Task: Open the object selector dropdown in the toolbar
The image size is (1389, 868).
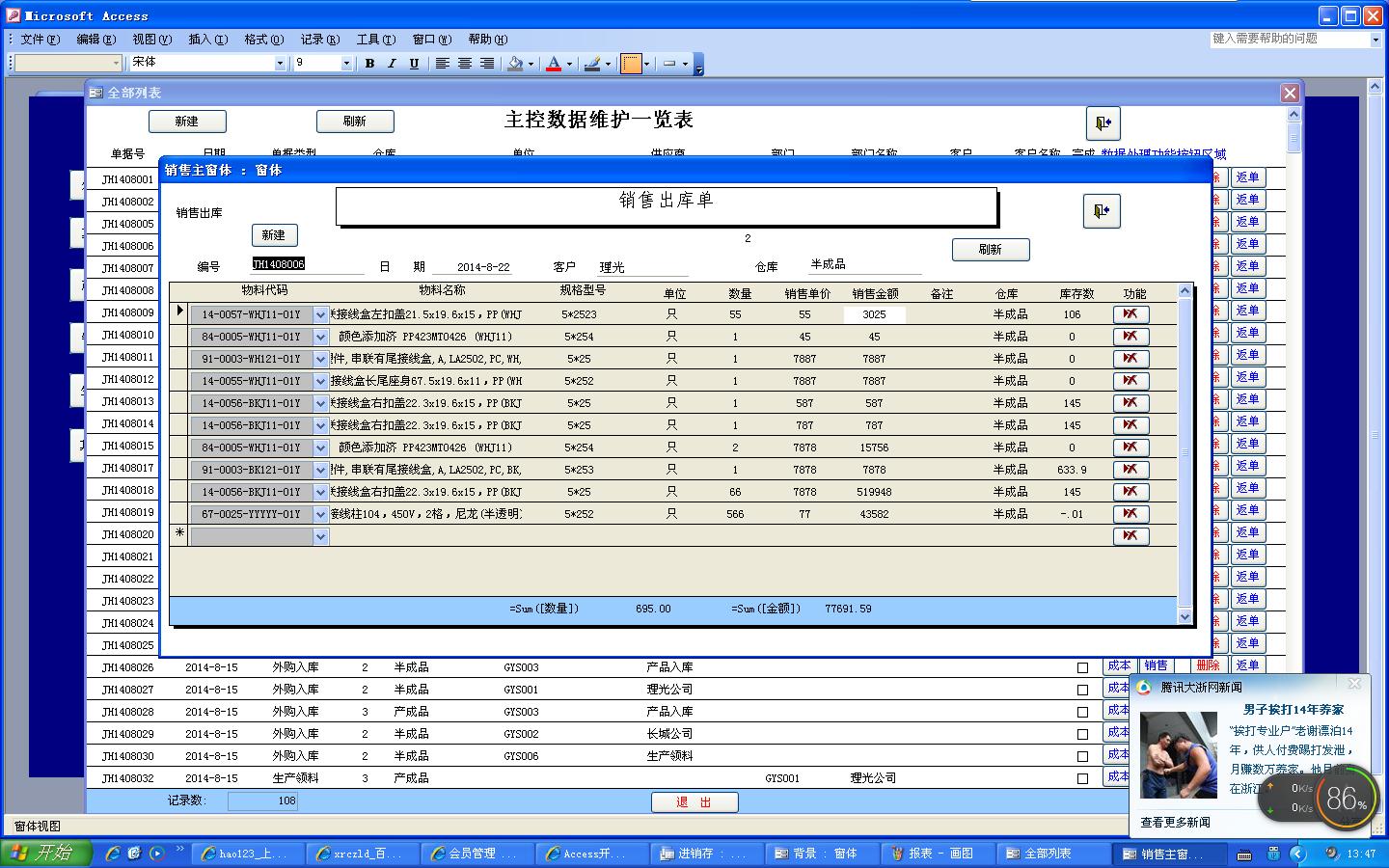Action: [116, 64]
